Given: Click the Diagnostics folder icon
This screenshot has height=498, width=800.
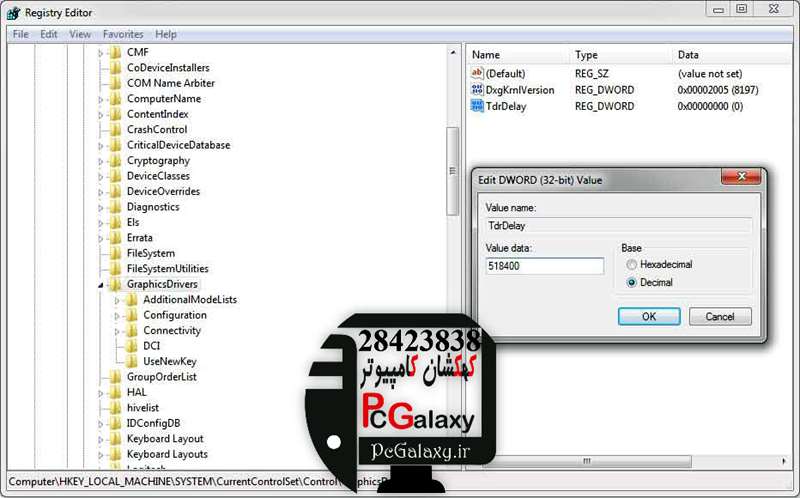Looking at the screenshot, I should coord(116,207).
